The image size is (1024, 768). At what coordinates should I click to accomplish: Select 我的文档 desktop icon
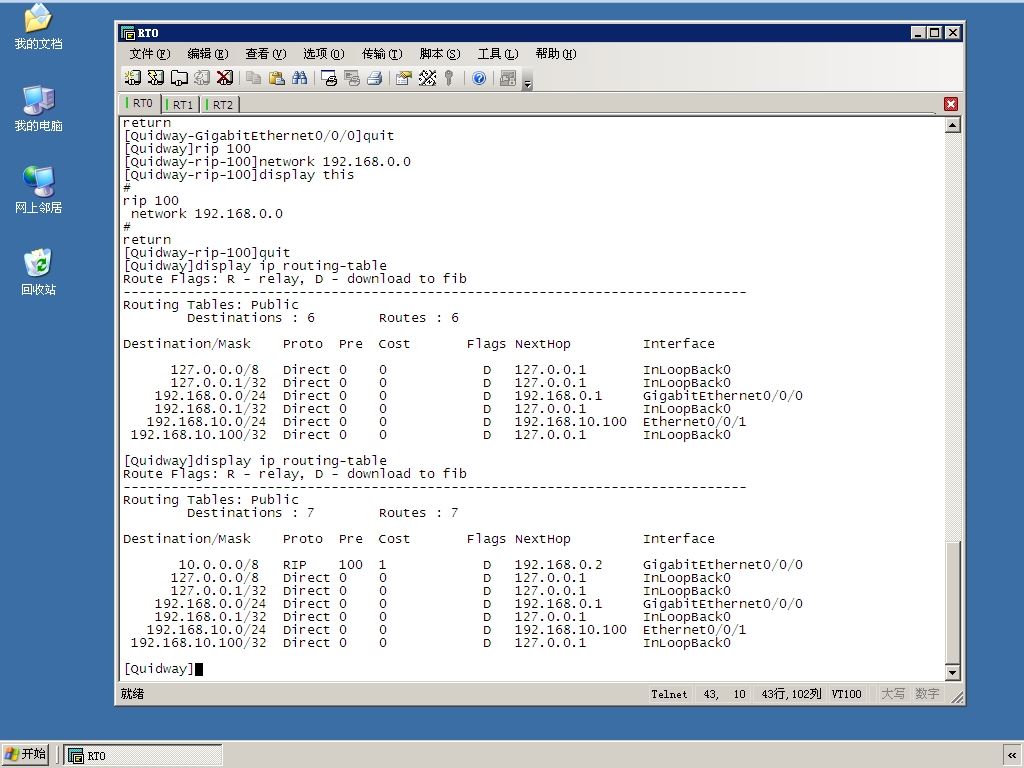(x=38, y=27)
